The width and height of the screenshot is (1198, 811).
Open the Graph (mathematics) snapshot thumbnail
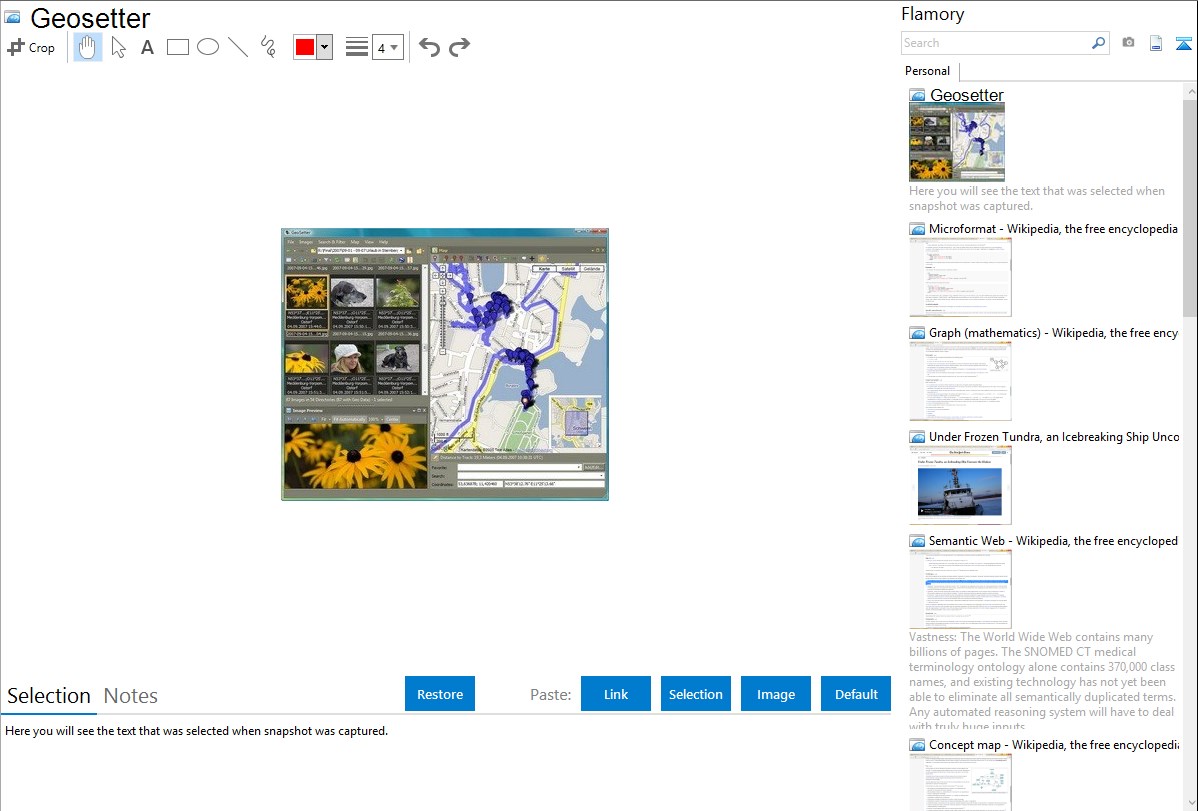(960, 381)
